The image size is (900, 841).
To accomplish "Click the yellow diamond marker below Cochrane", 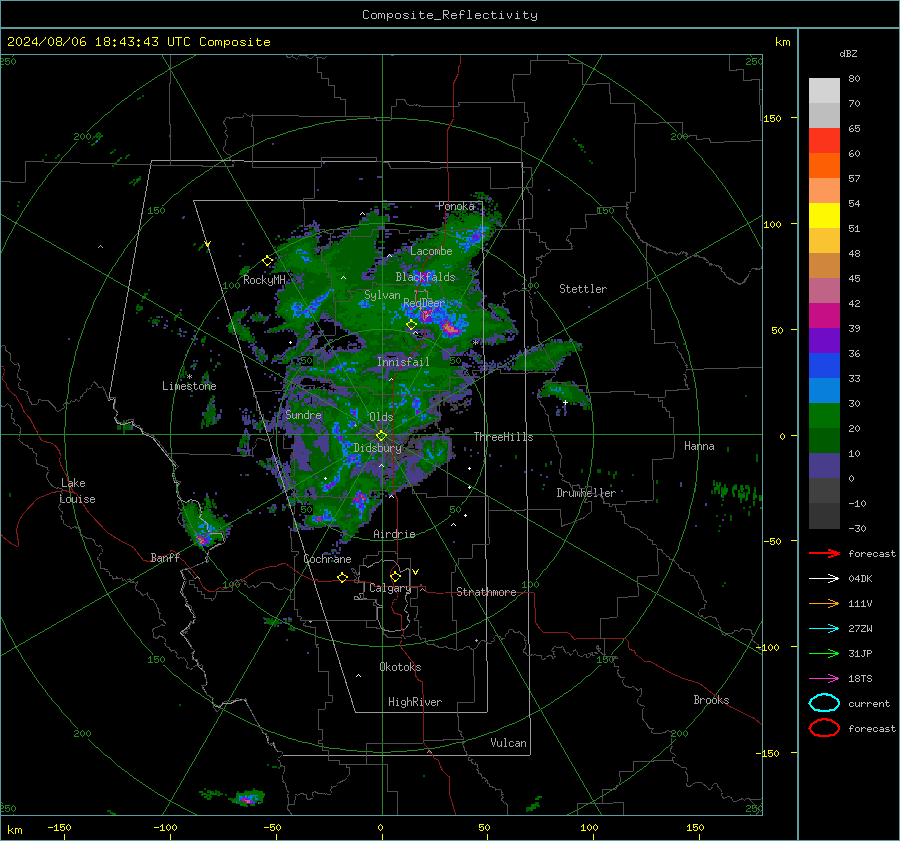I will coord(343,578).
